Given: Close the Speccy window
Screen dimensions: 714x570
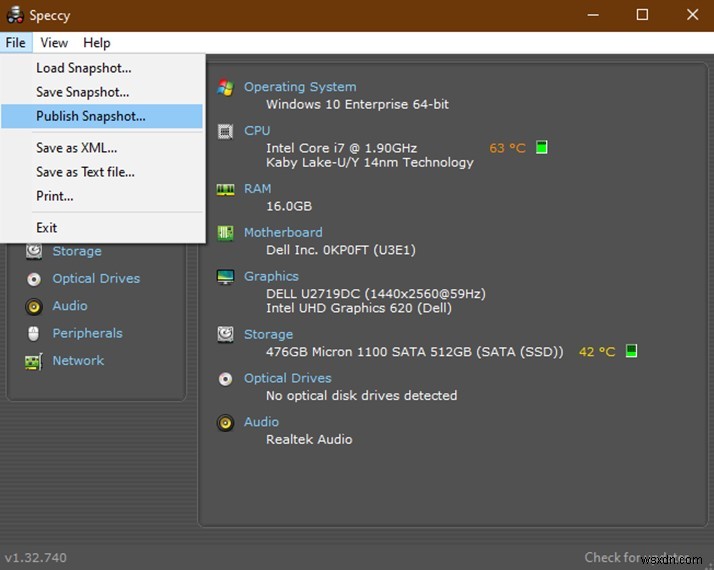Looking at the screenshot, I should (x=693, y=15).
